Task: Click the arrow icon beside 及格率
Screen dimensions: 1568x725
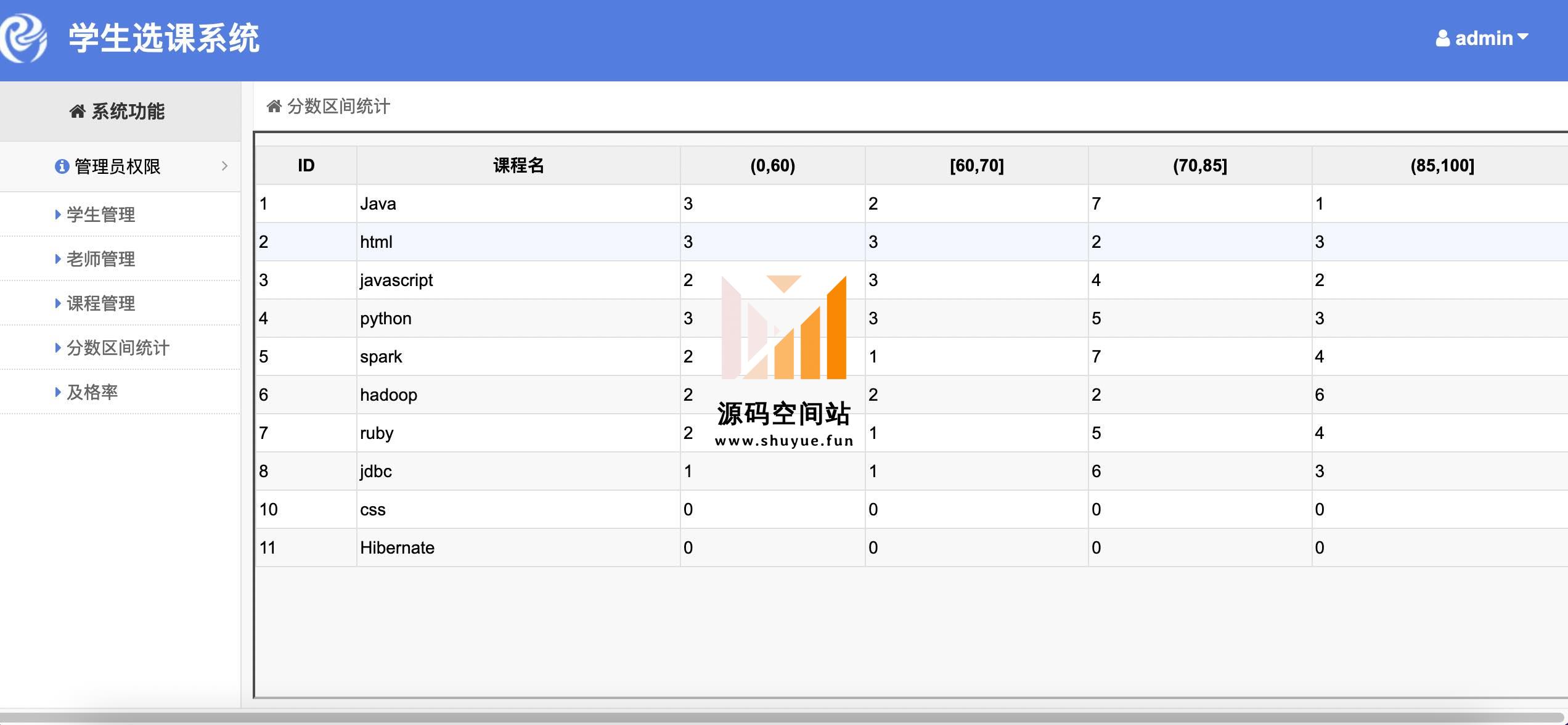Action: 58,392
